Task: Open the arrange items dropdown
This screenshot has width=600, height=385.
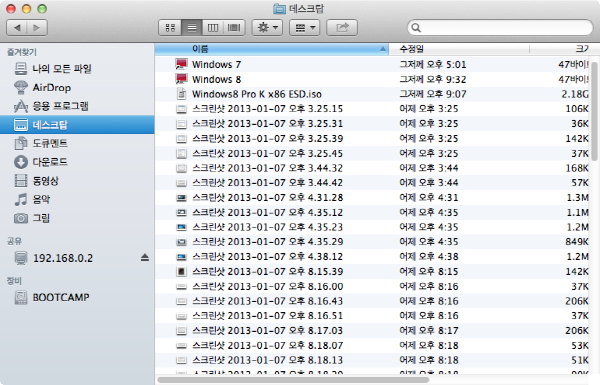Action: click(304, 28)
